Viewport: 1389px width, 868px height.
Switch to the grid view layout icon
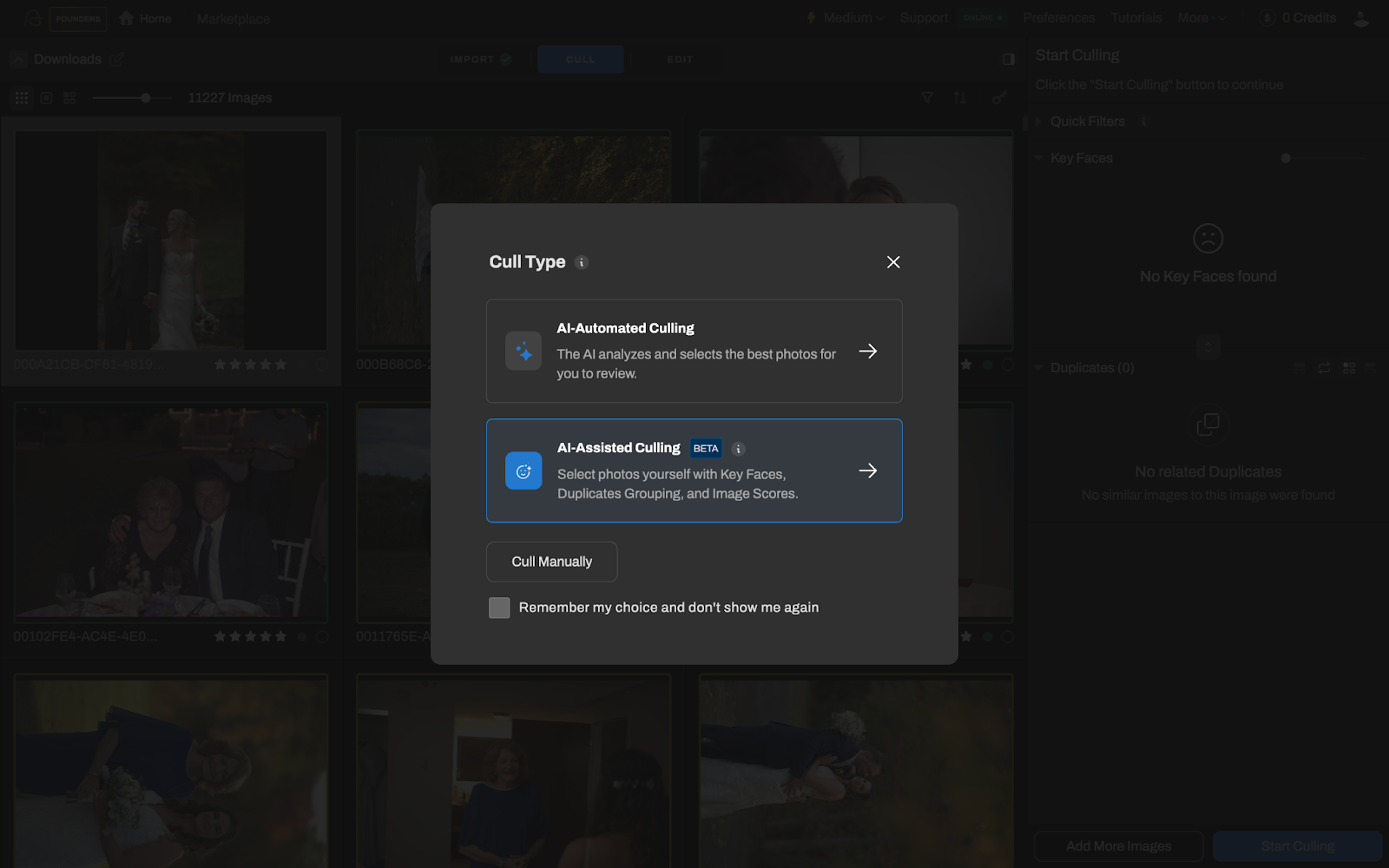[x=22, y=98]
